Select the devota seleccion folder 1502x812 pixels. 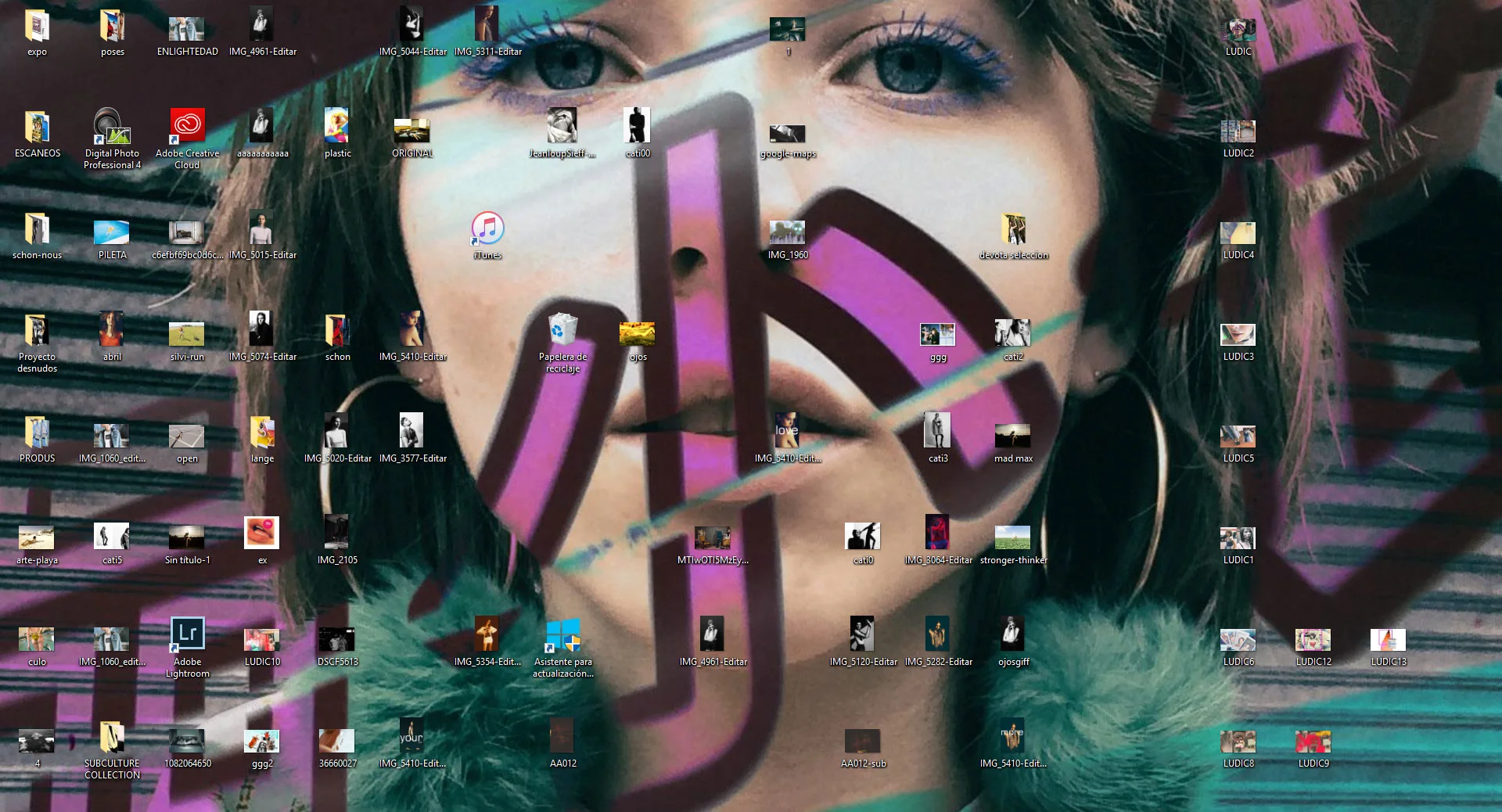pos(1013,228)
